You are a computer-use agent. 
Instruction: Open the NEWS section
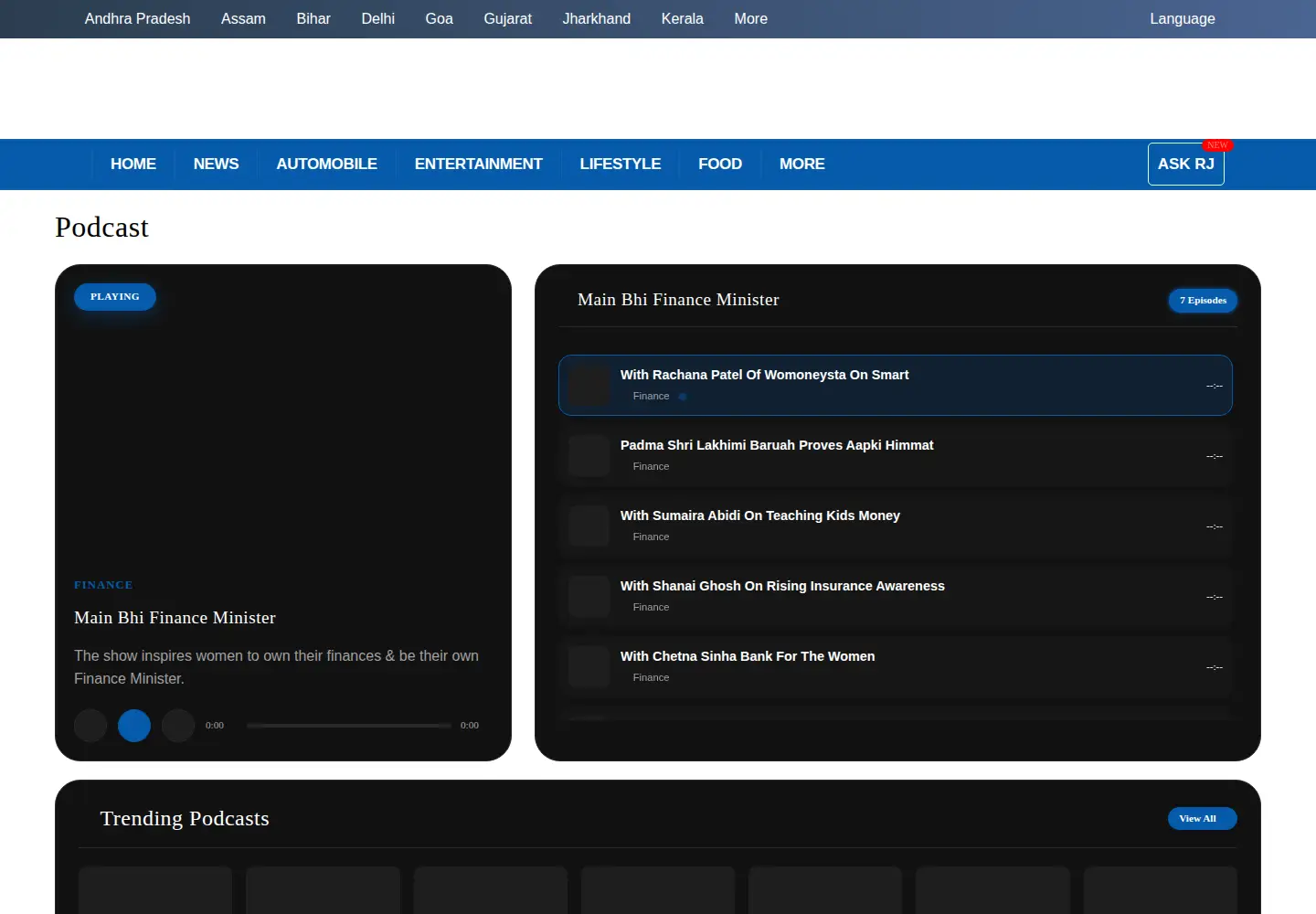pyautogui.click(x=216, y=164)
